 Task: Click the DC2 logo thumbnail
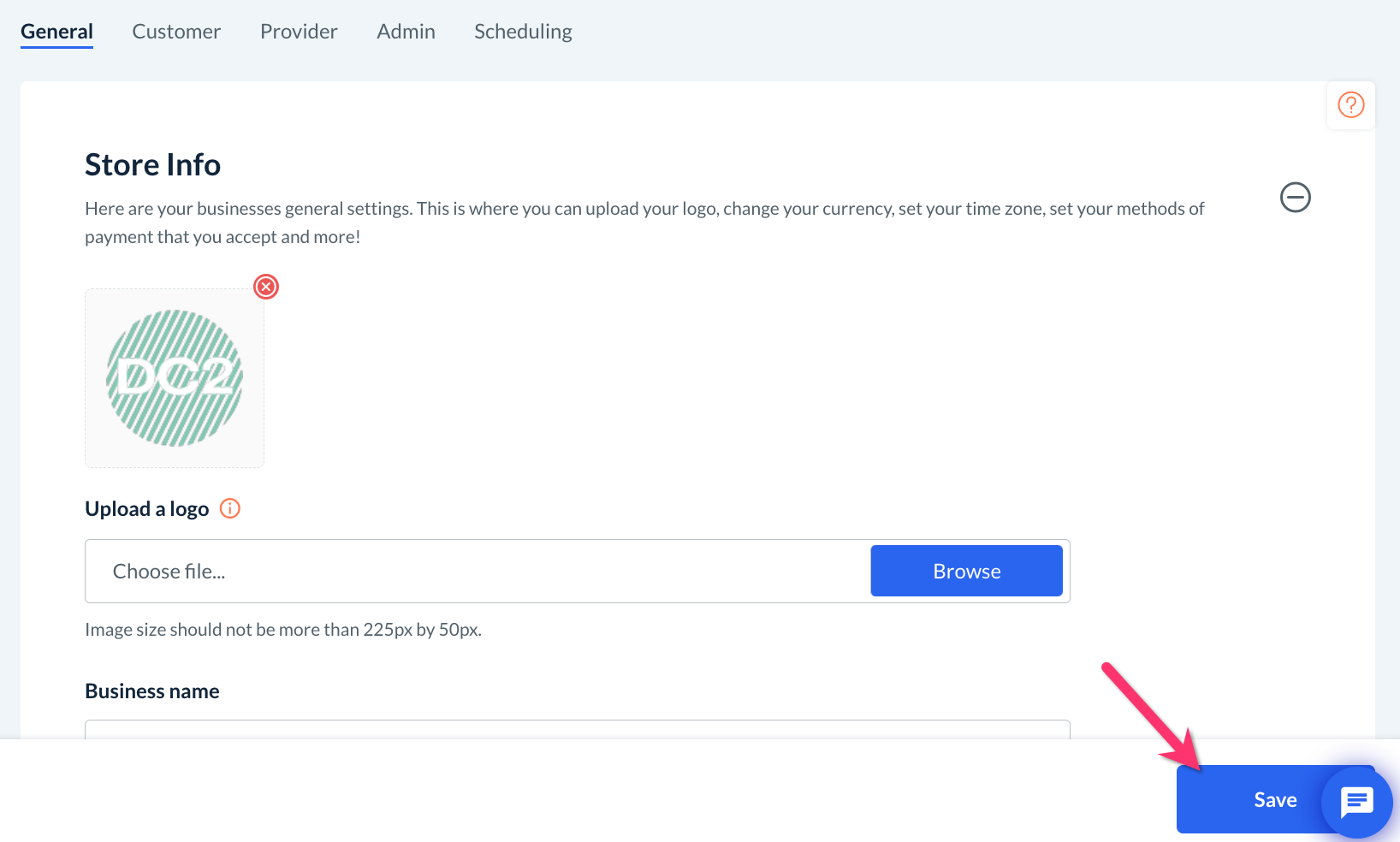(175, 378)
